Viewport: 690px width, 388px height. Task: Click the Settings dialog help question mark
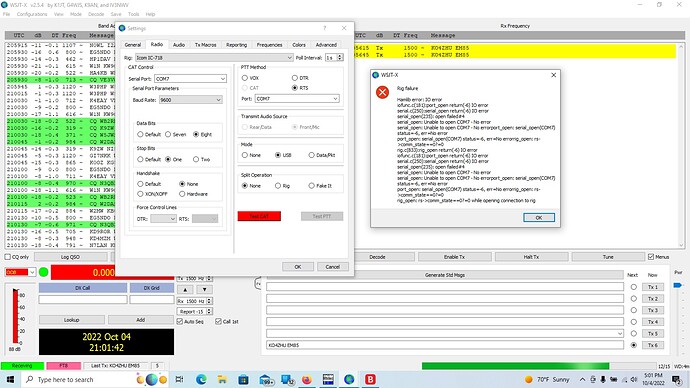[325, 28]
